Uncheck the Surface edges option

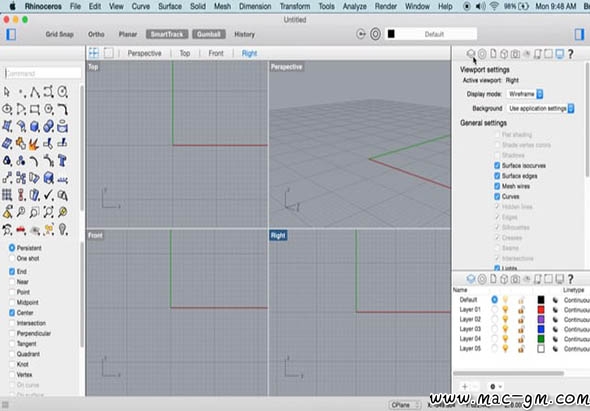[497, 176]
